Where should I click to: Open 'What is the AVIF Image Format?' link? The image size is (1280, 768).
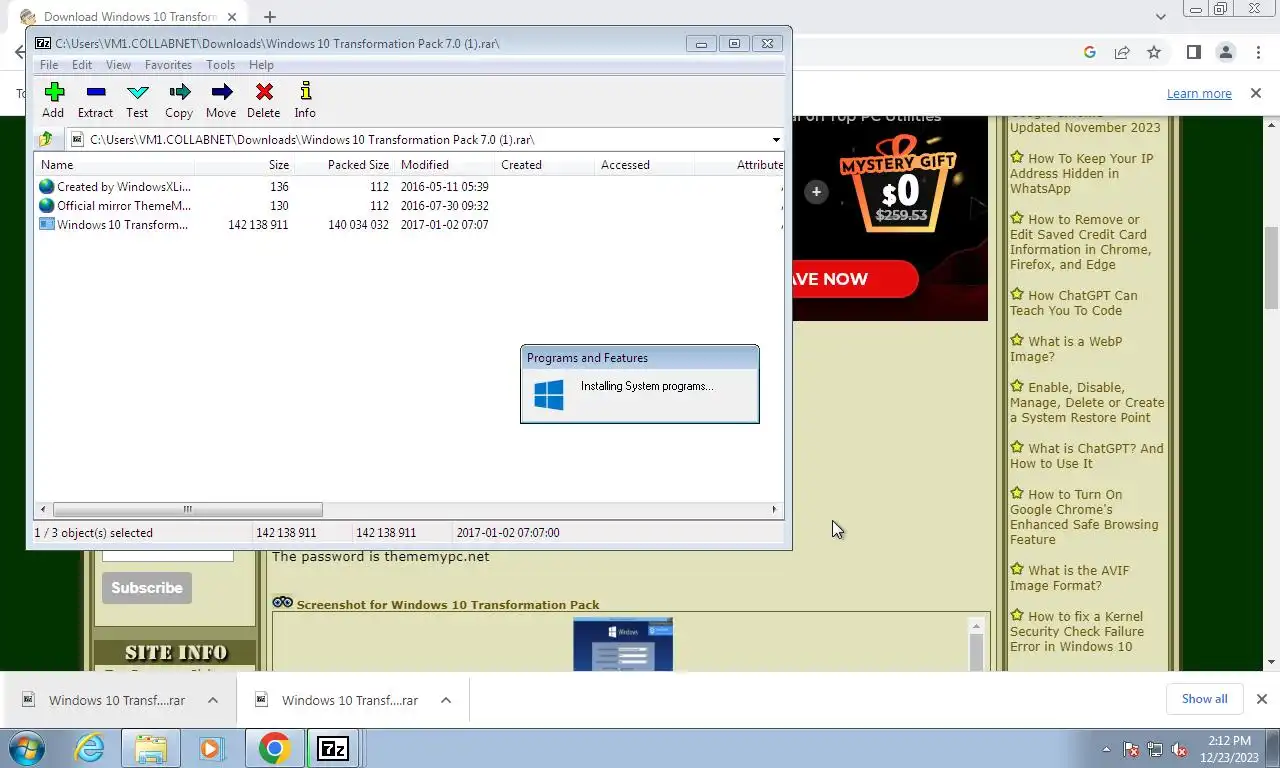(x=1070, y=577)
